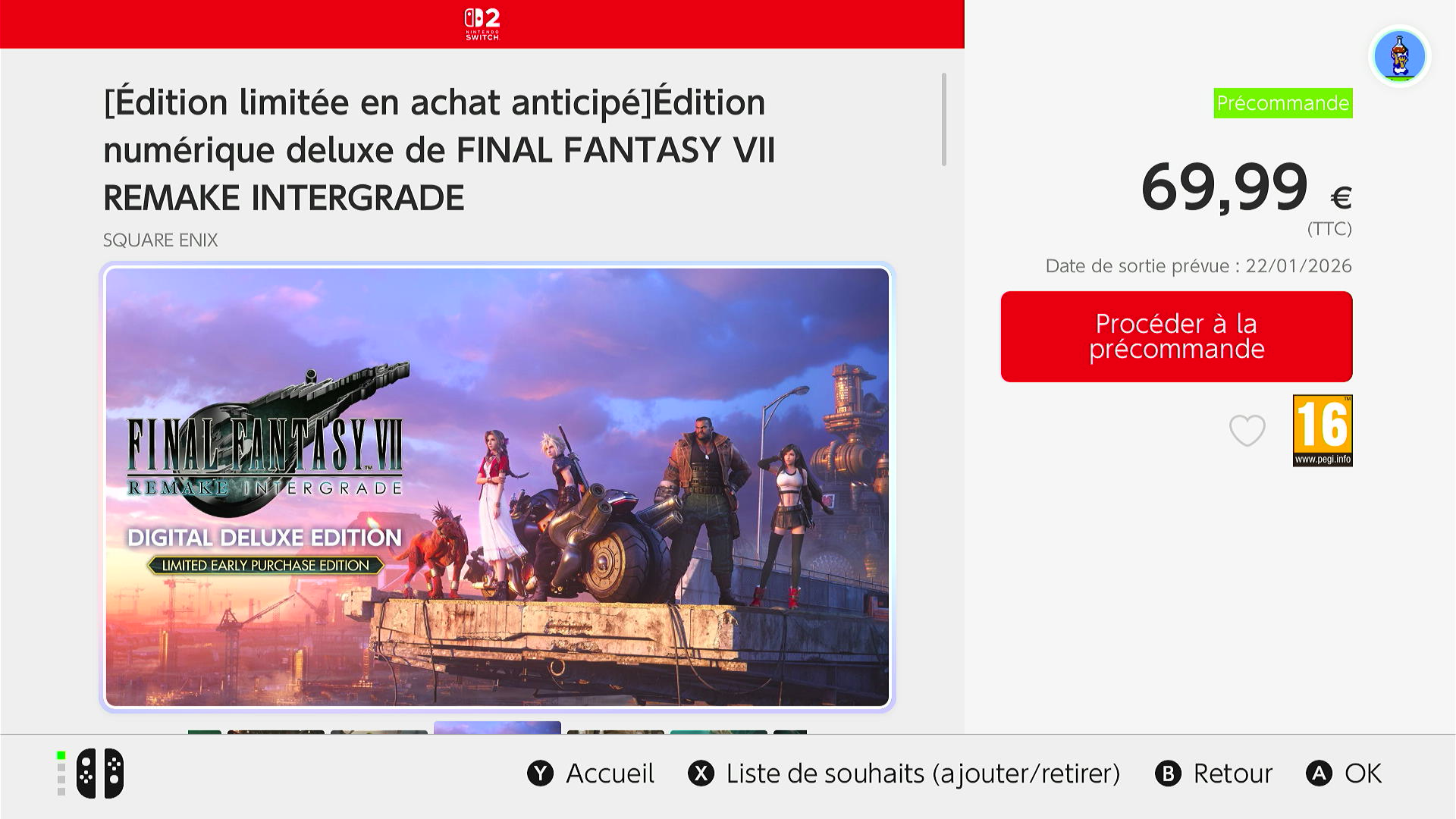The width and height of the screenshot is (1456, 819).
Task: Open the PEGI 16 rating badge
Action: pos(1323,430)
